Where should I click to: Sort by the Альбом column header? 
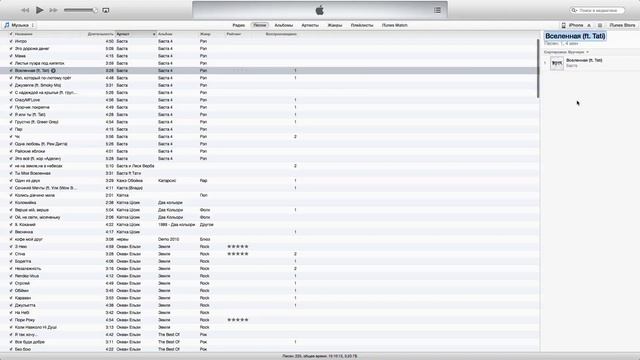point(165,34)
